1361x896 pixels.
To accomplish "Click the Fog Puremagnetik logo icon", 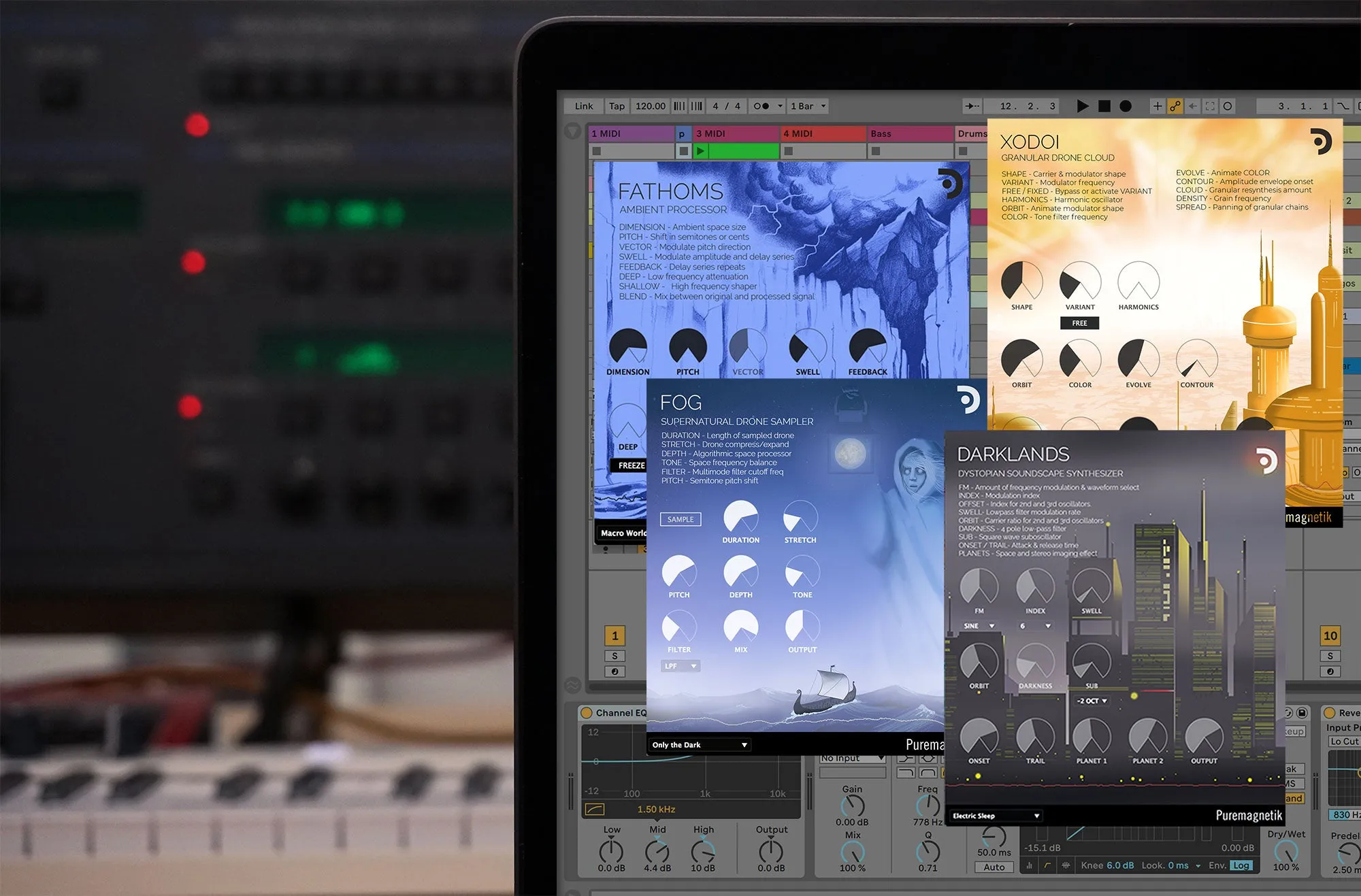I will coord(968,400).
